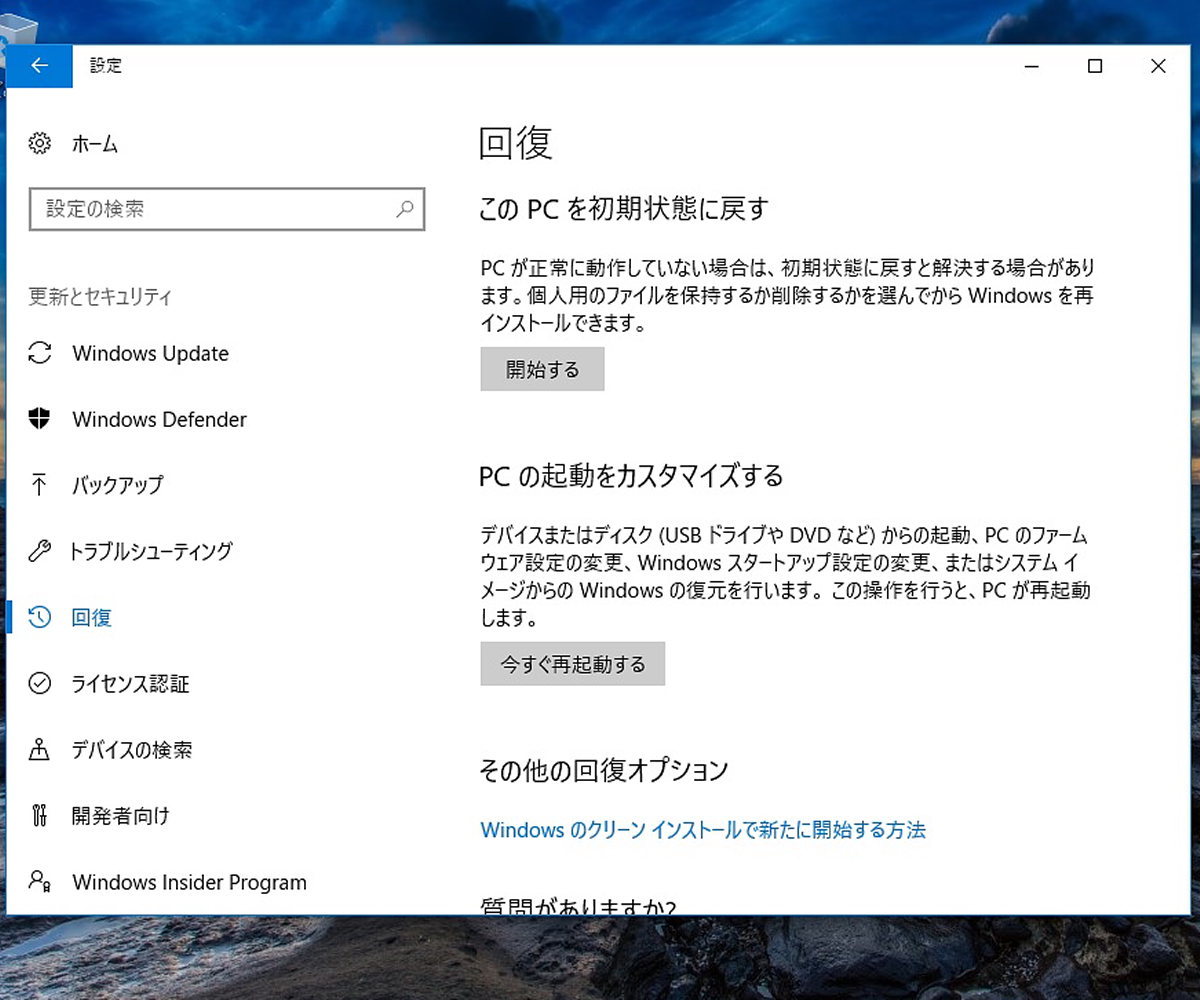The image size is (1200, 1000).
Task: Click the back arrow in Settings
Action: tap(39, 66)
